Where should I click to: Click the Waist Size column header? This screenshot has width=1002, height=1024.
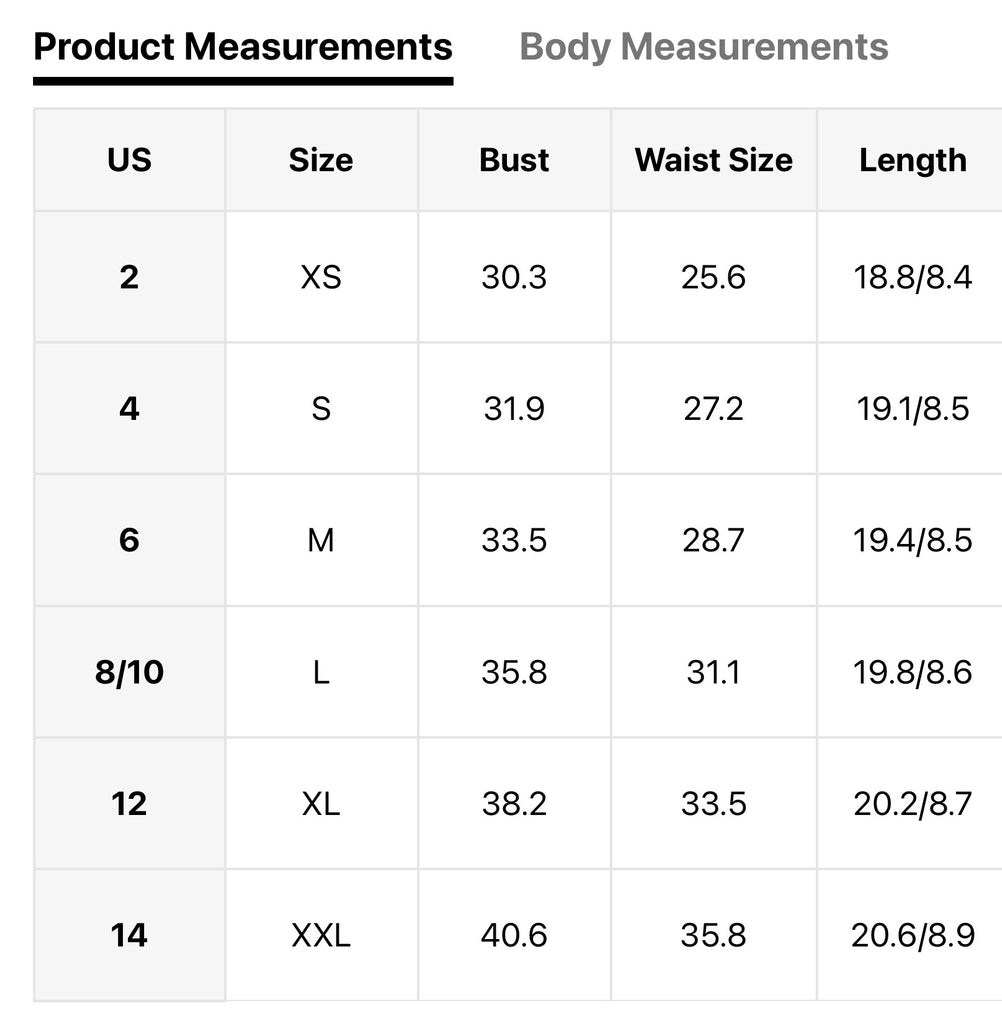pyautogui.click(x=713, y=160)
